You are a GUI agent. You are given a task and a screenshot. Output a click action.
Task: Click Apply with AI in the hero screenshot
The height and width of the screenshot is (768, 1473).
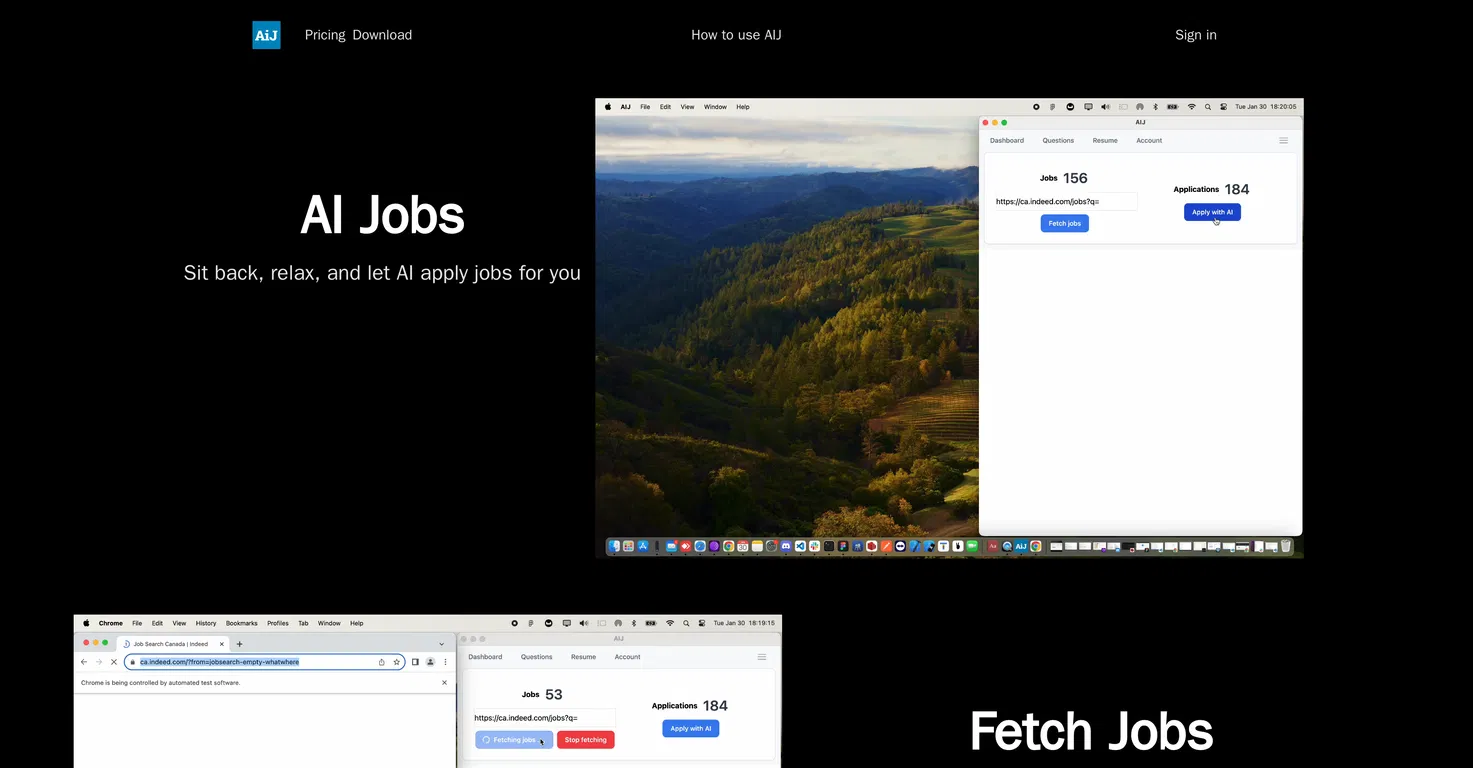tap(1212, 212)
